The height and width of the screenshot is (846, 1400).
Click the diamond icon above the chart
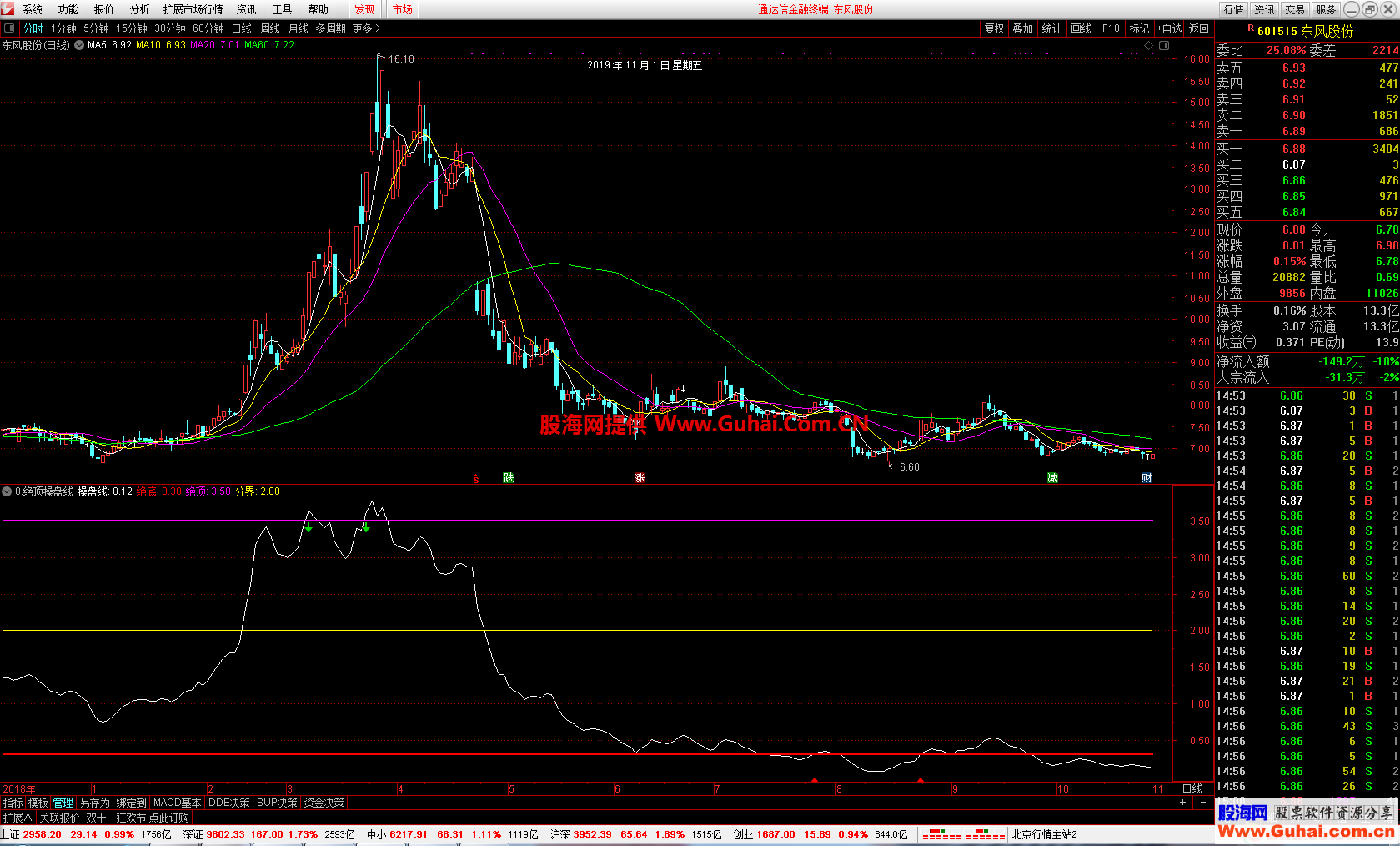[1149, 45]
